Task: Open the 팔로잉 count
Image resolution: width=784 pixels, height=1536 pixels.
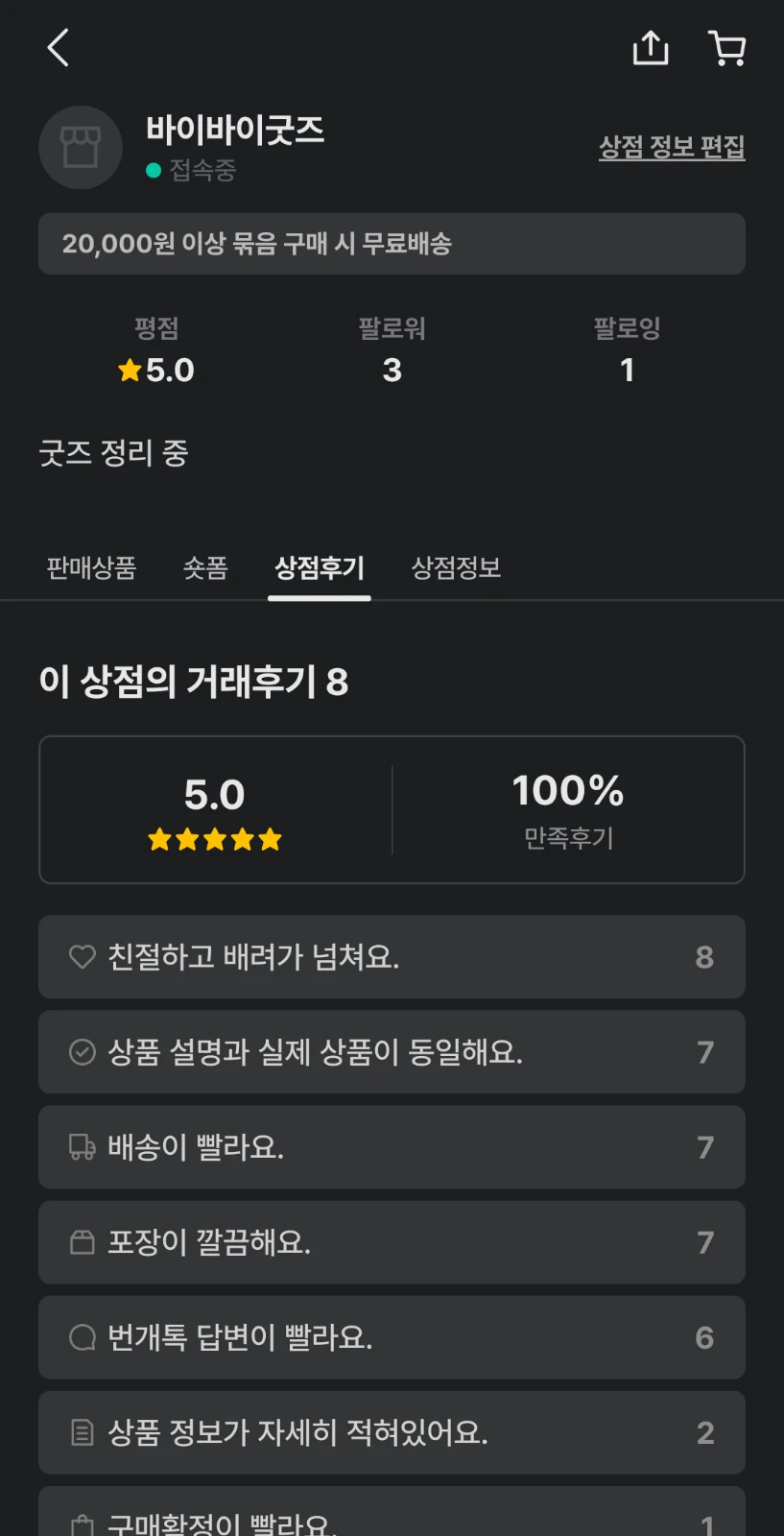Action: [x=627, y=370]
